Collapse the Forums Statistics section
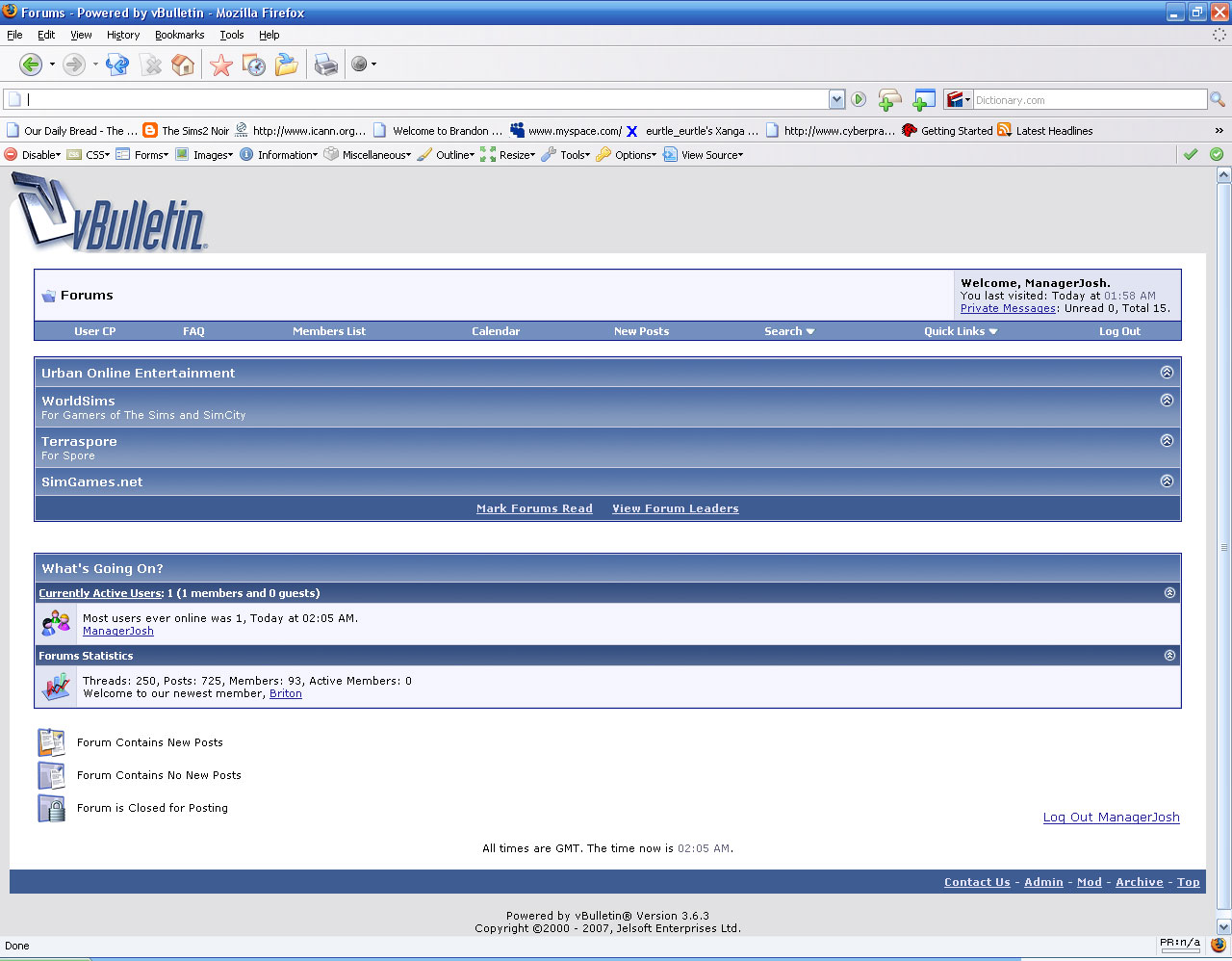Viewport: 1232px width, 961px height. (x=1169, y=656)
